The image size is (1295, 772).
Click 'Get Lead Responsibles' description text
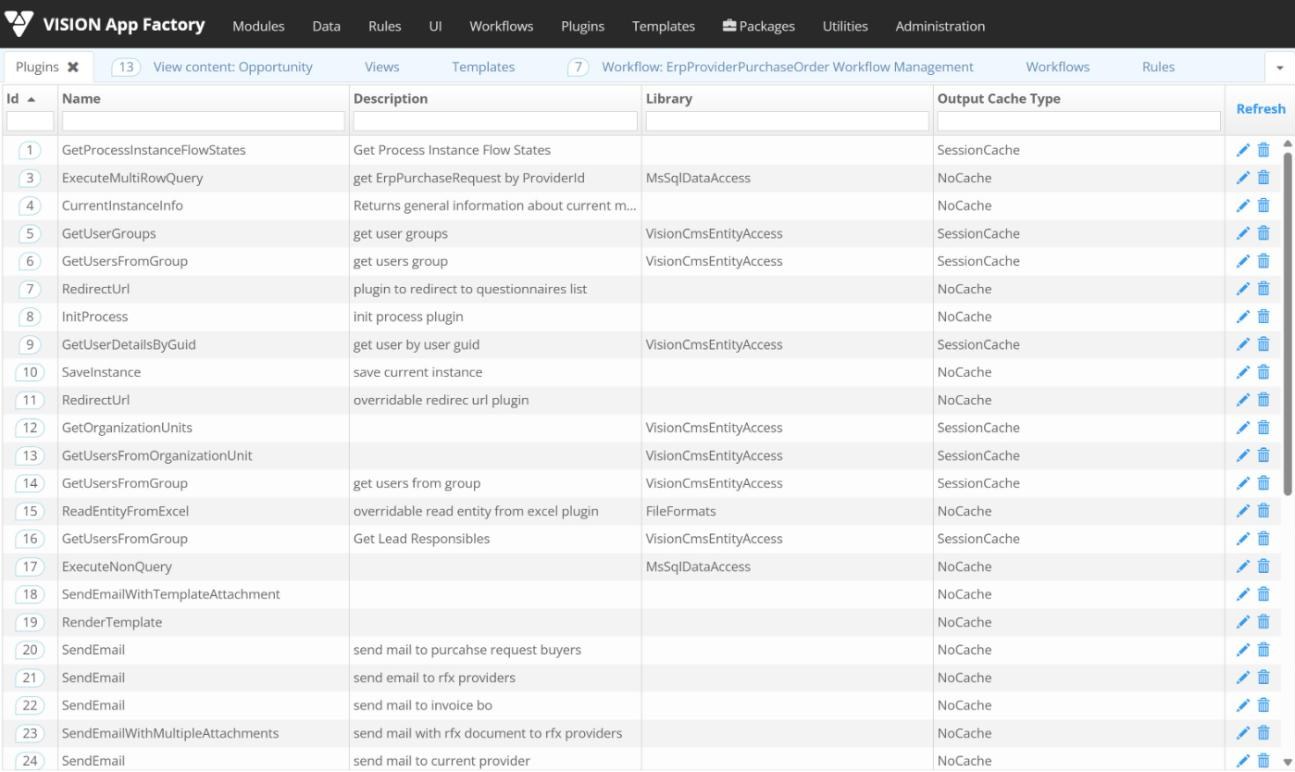pos(422,539)
